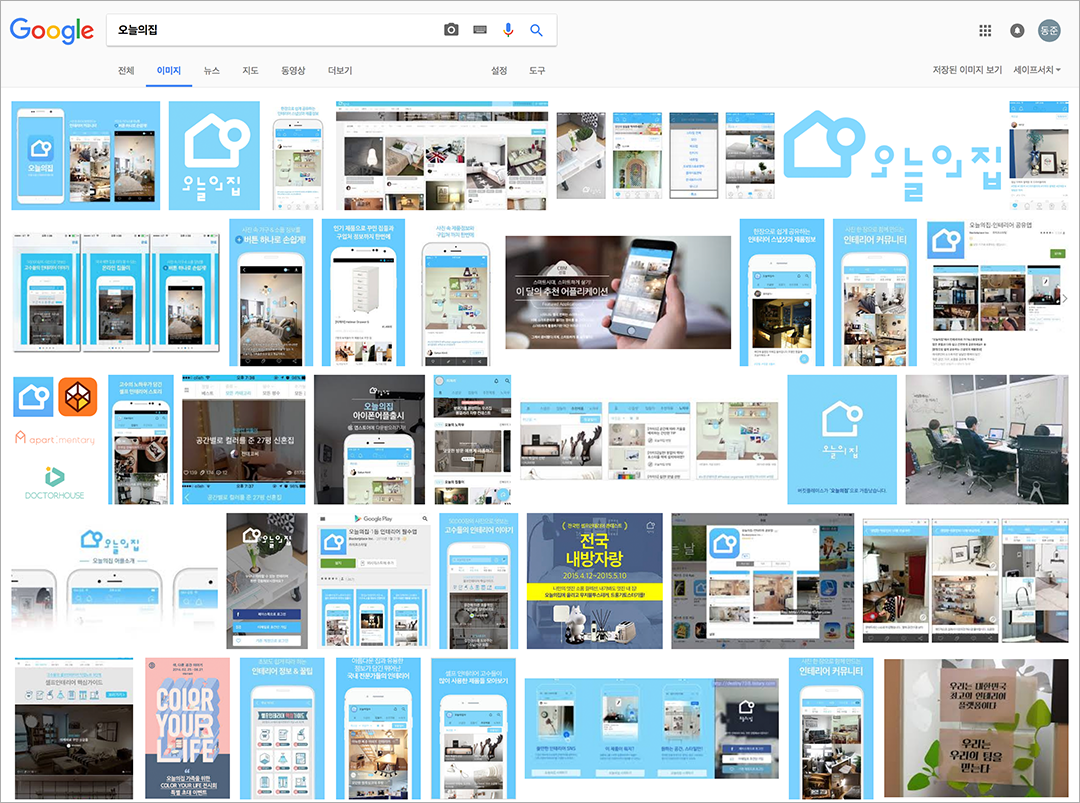Open the 인테리어 정보 & 꿀팁 image
Image resolution: width=1080 pixels, height=803 pixels.
282,728
